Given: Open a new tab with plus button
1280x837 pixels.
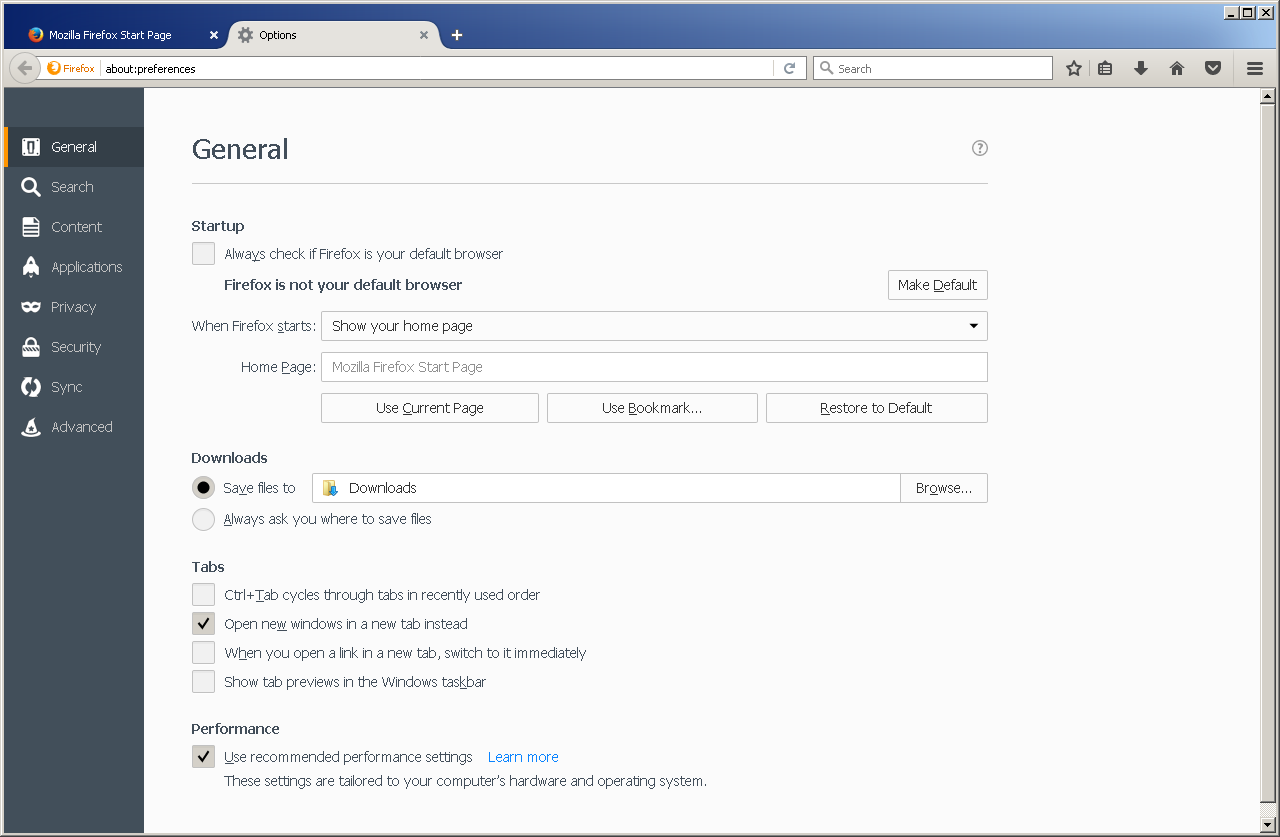Looking at the screenshot, I should point(457,35).
